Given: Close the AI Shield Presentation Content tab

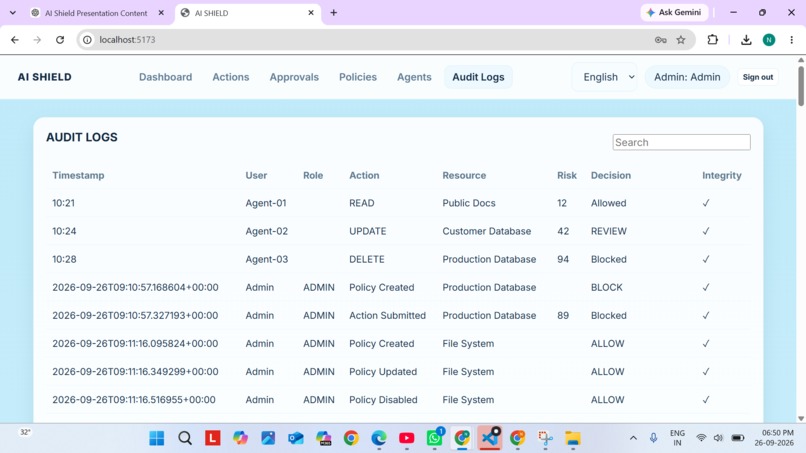Looking at the screenshot, I should pos(161,13).
